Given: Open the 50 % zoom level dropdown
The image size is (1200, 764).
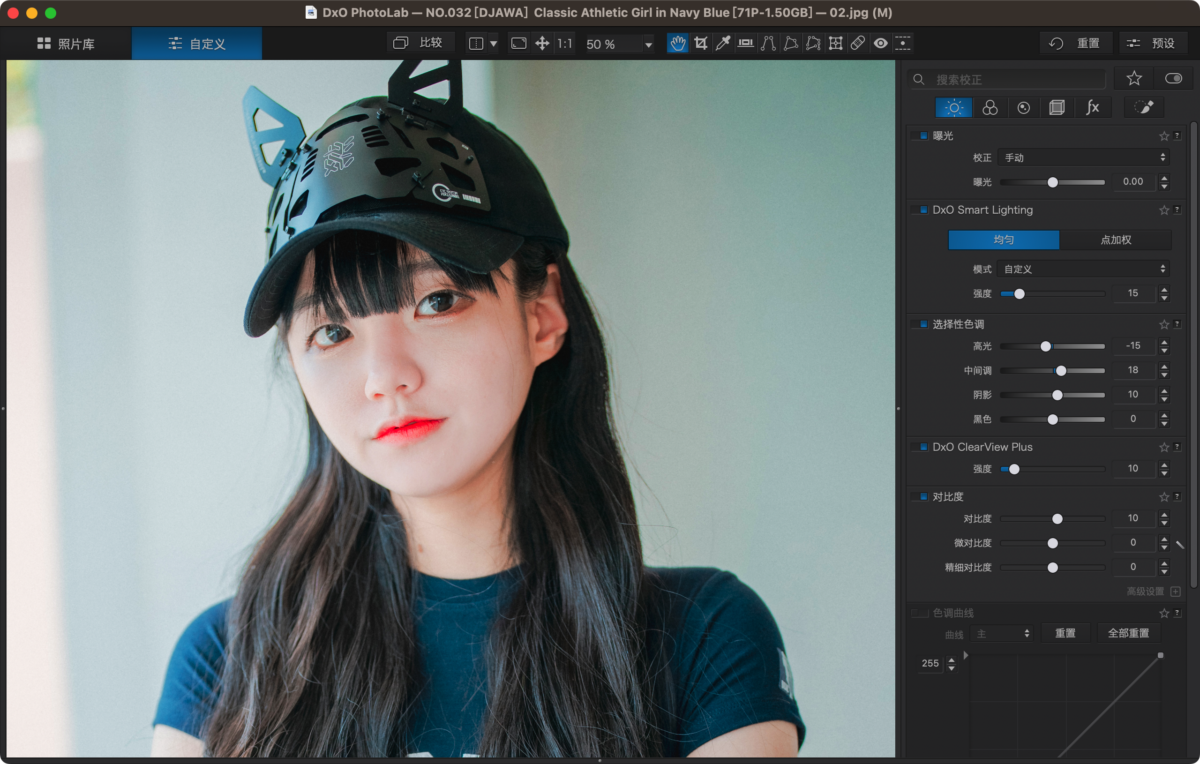Looking at the screenshot, I should [x=618, y=44].
